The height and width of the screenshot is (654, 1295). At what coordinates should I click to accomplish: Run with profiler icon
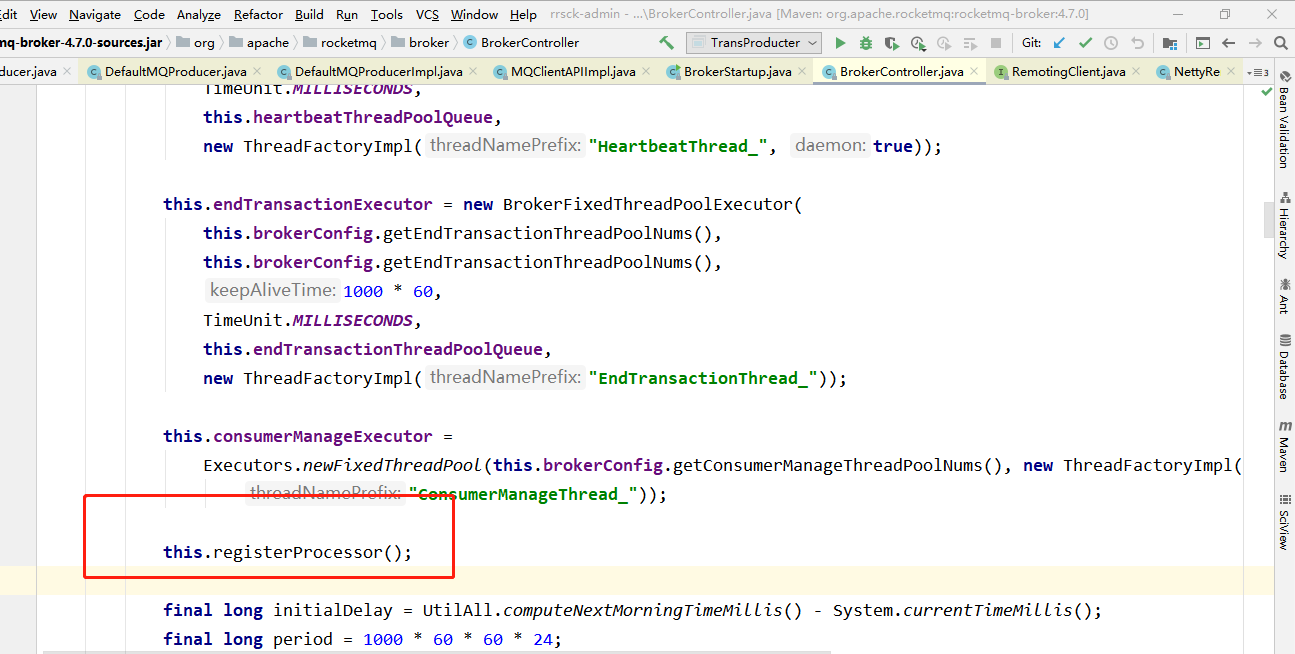(918, 43)
